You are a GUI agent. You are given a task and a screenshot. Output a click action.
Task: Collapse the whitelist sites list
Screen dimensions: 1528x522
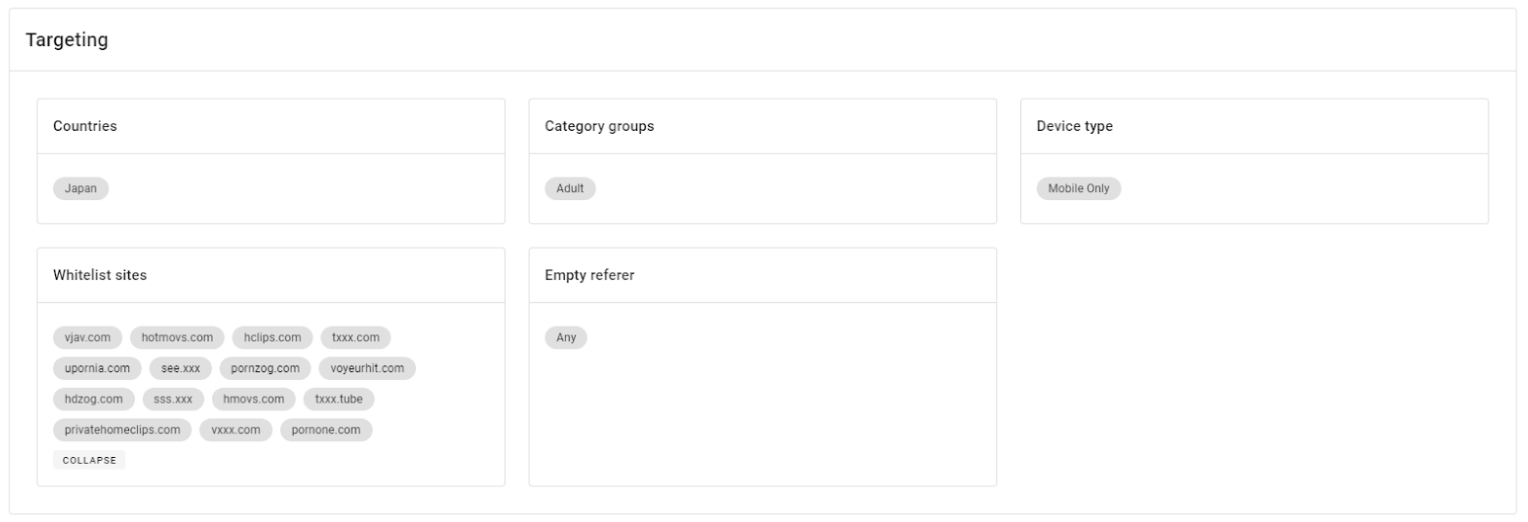pyautogui.click(x=89, y=460)
